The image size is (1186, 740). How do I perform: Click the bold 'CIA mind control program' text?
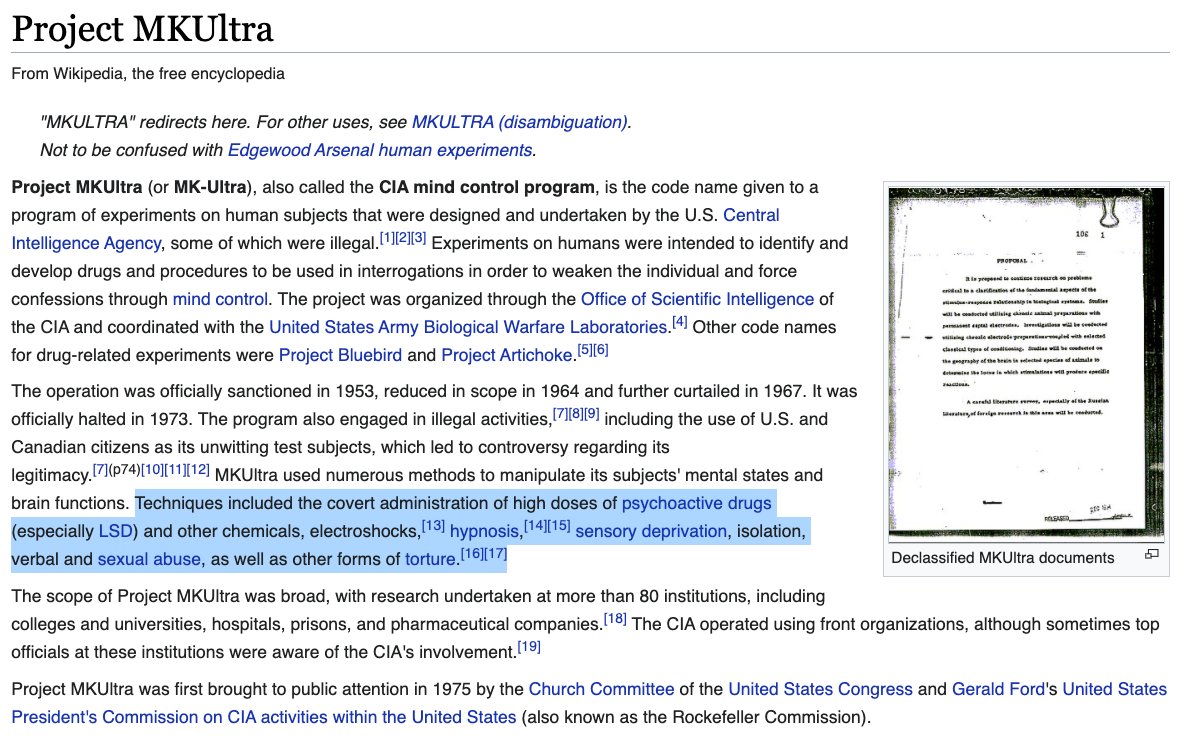coord(487,187)
